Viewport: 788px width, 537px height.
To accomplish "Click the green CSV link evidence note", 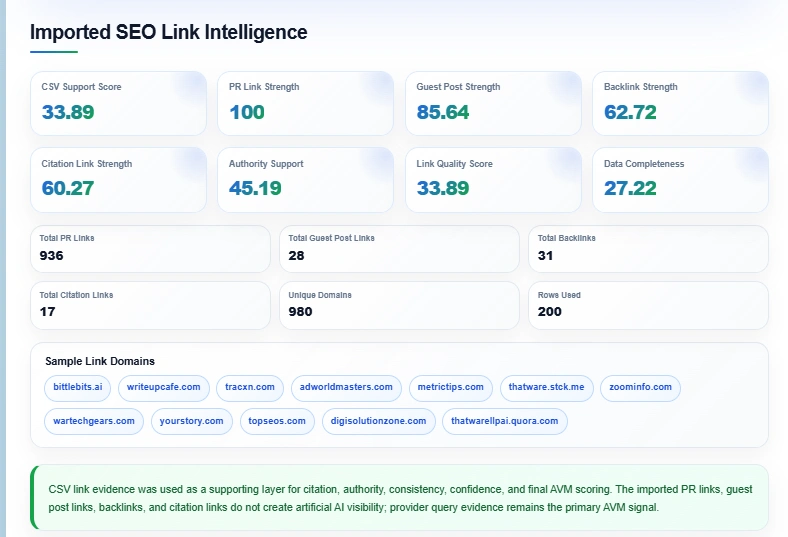I will 400,498.
